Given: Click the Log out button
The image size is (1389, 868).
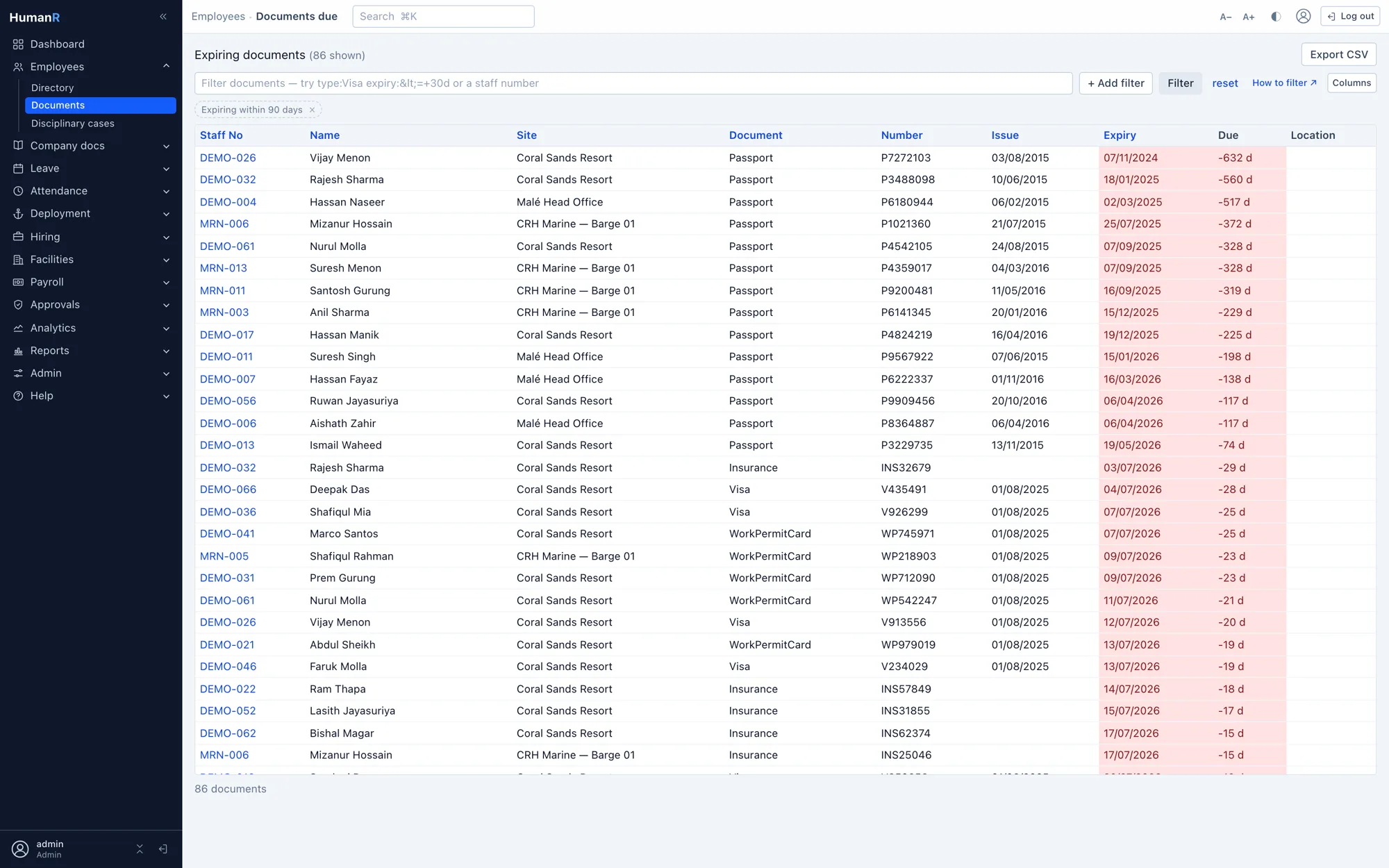Looking at the screenshot, I should tap(1350, 16).
